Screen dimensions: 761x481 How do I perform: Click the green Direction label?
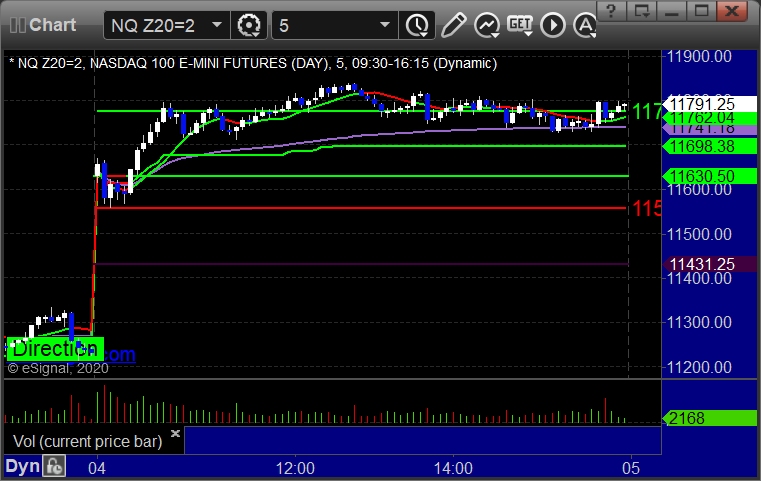(55, 348)
